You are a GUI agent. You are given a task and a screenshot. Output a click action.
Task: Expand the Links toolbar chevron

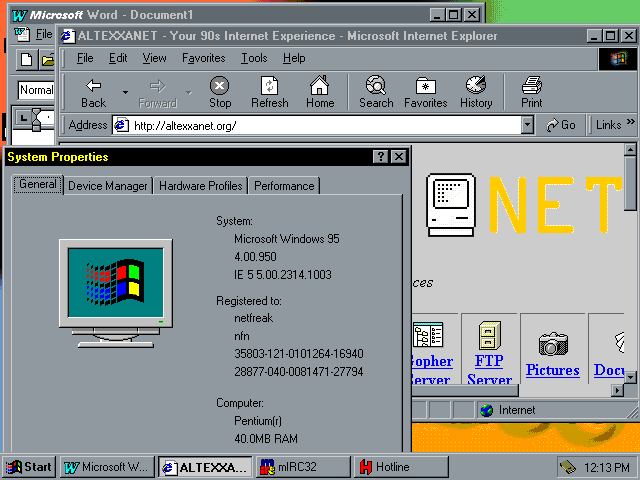(x=630, y=122)
